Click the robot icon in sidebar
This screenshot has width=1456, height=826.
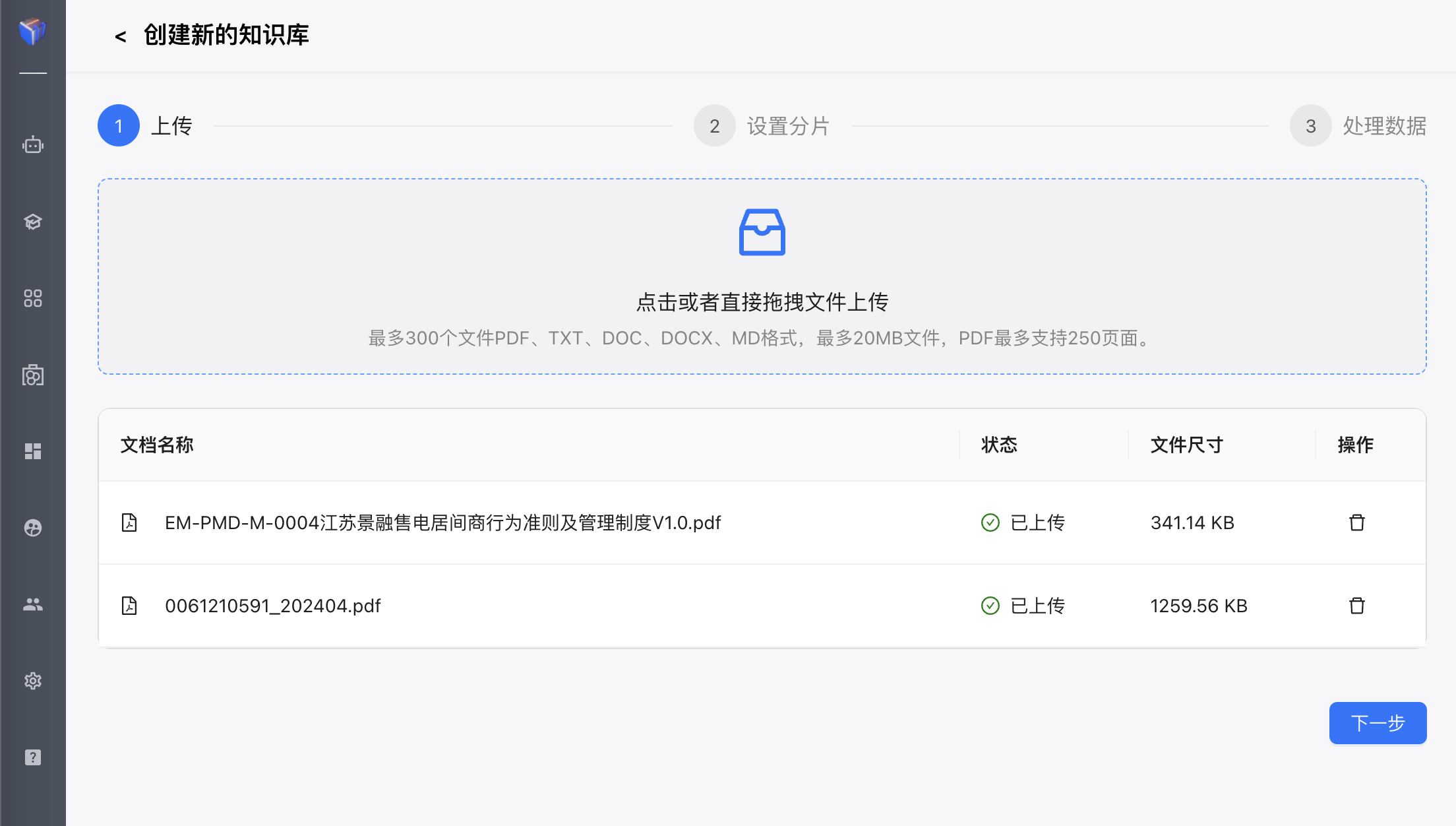point(33,145)
